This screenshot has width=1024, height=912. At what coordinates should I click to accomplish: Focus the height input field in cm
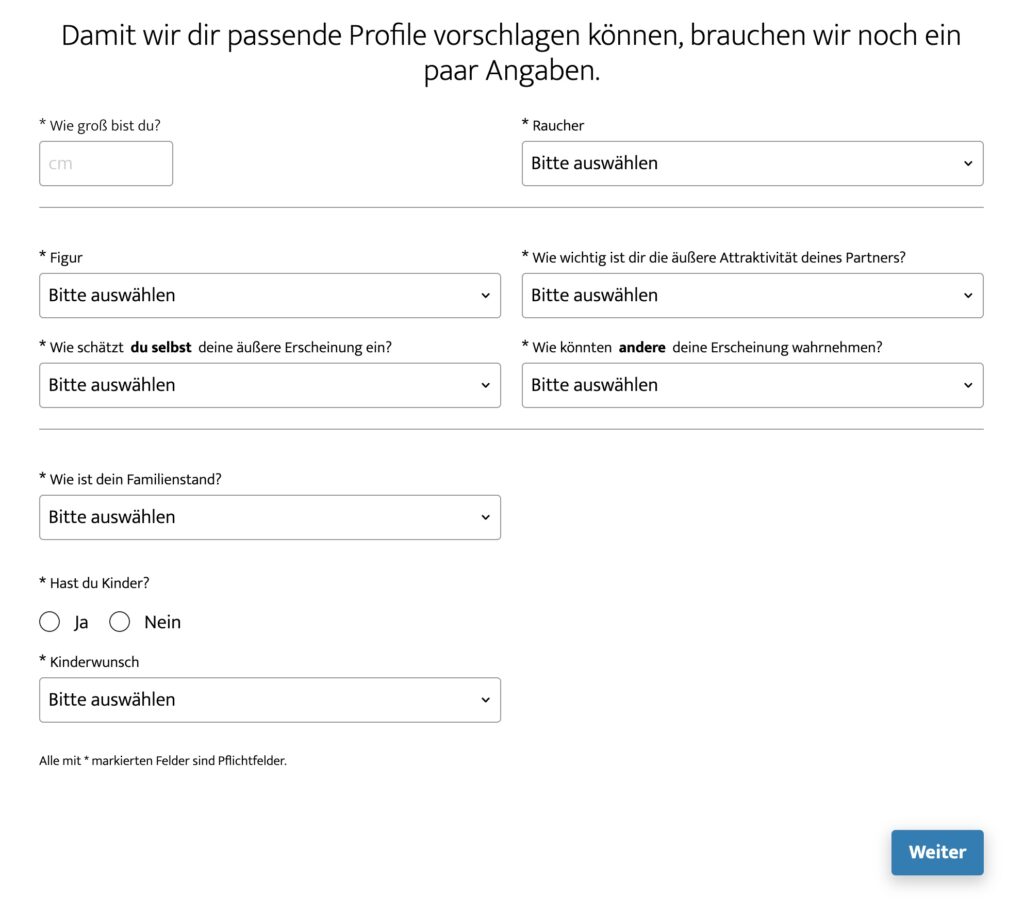point(106,163)
